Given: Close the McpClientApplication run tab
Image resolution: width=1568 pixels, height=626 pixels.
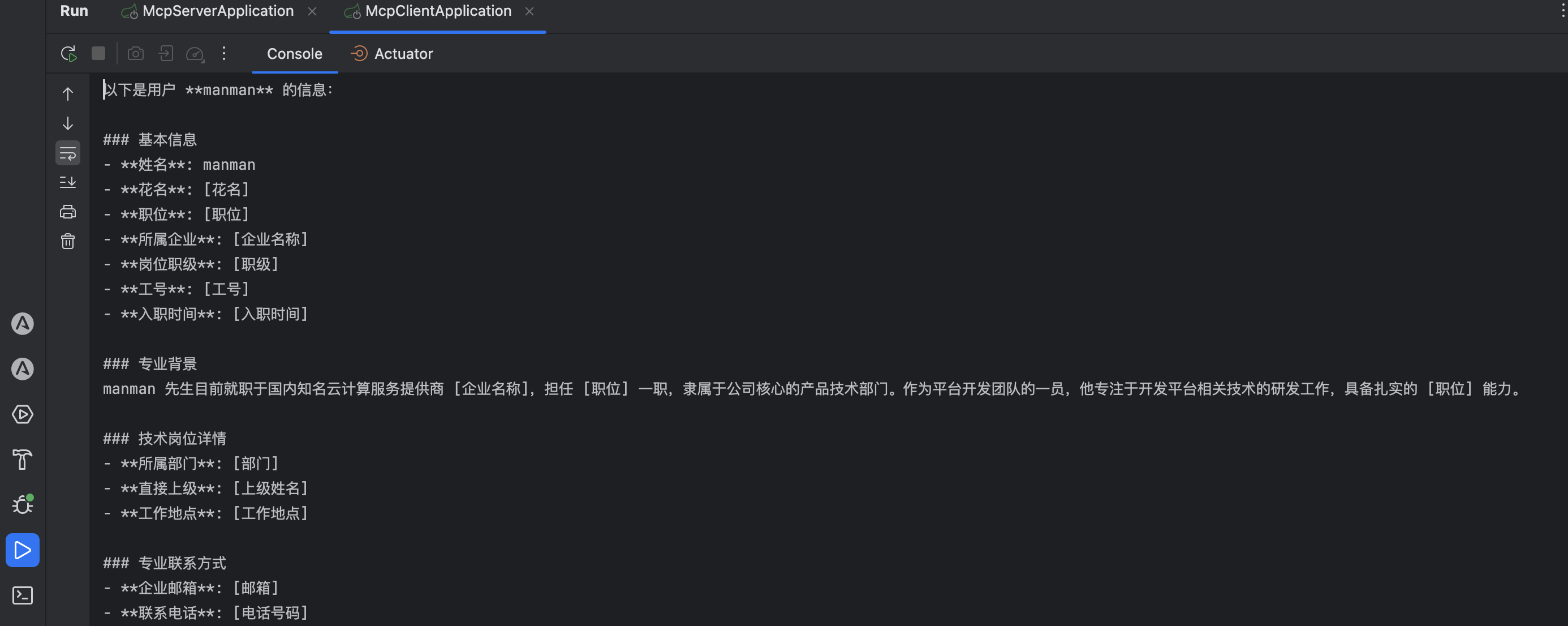Looking at the screenshot, I should tap(529, 11).
